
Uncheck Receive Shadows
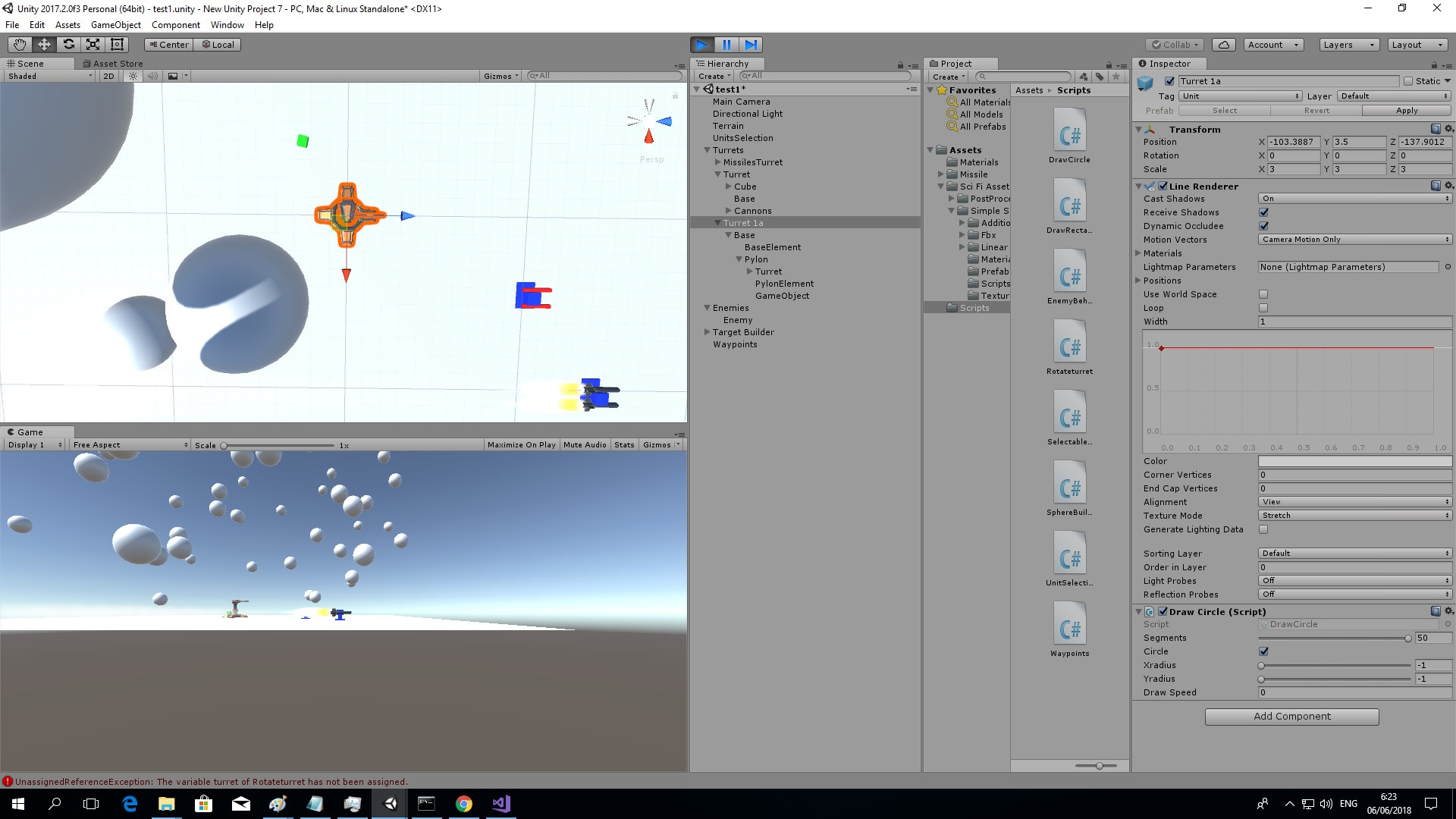[1263, 212]
